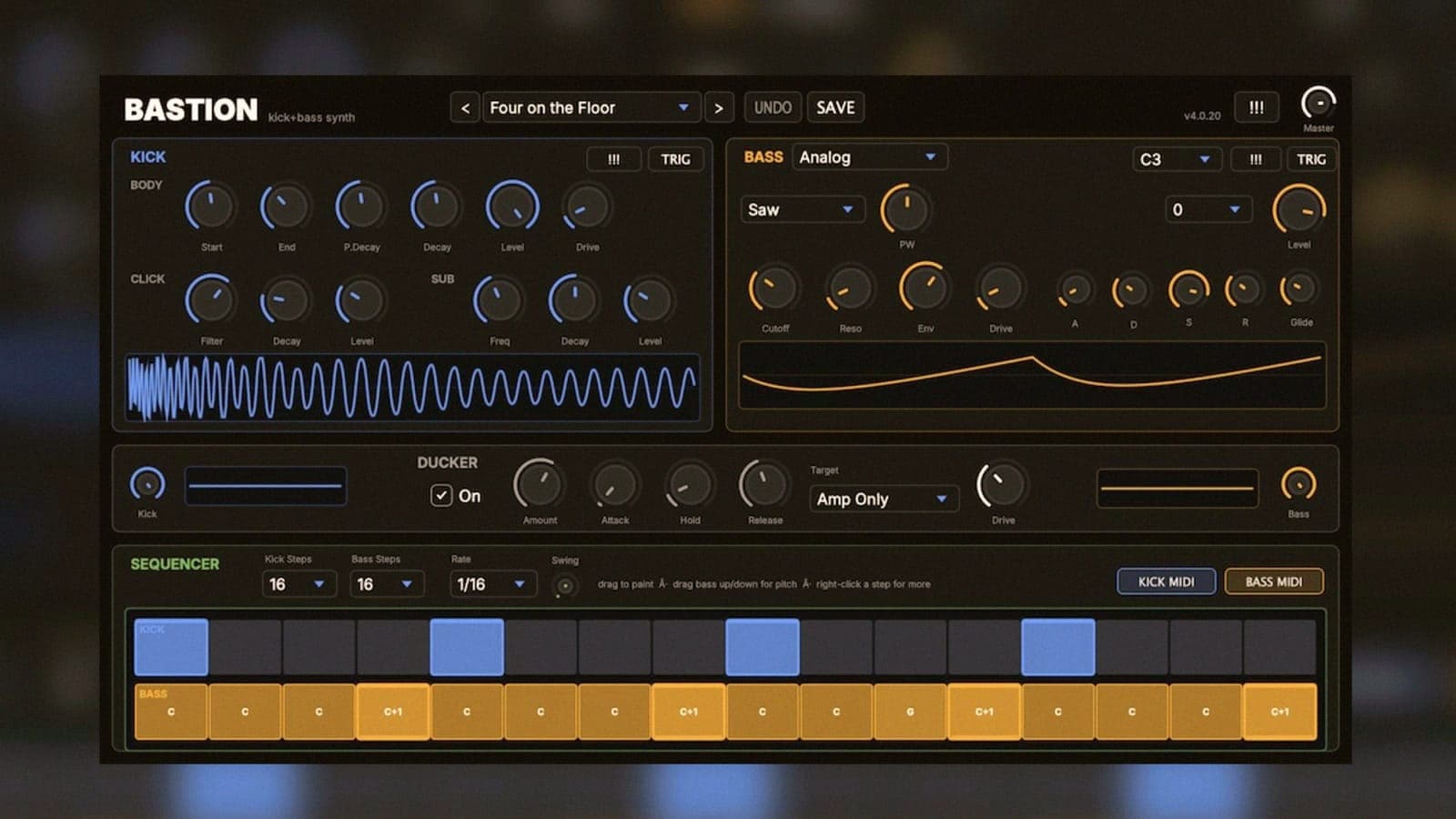Image resolution: width=1456 pixels, height=819 pixels.
Task: Toggle kick sequencer step 1
Action: pos(171,647)
